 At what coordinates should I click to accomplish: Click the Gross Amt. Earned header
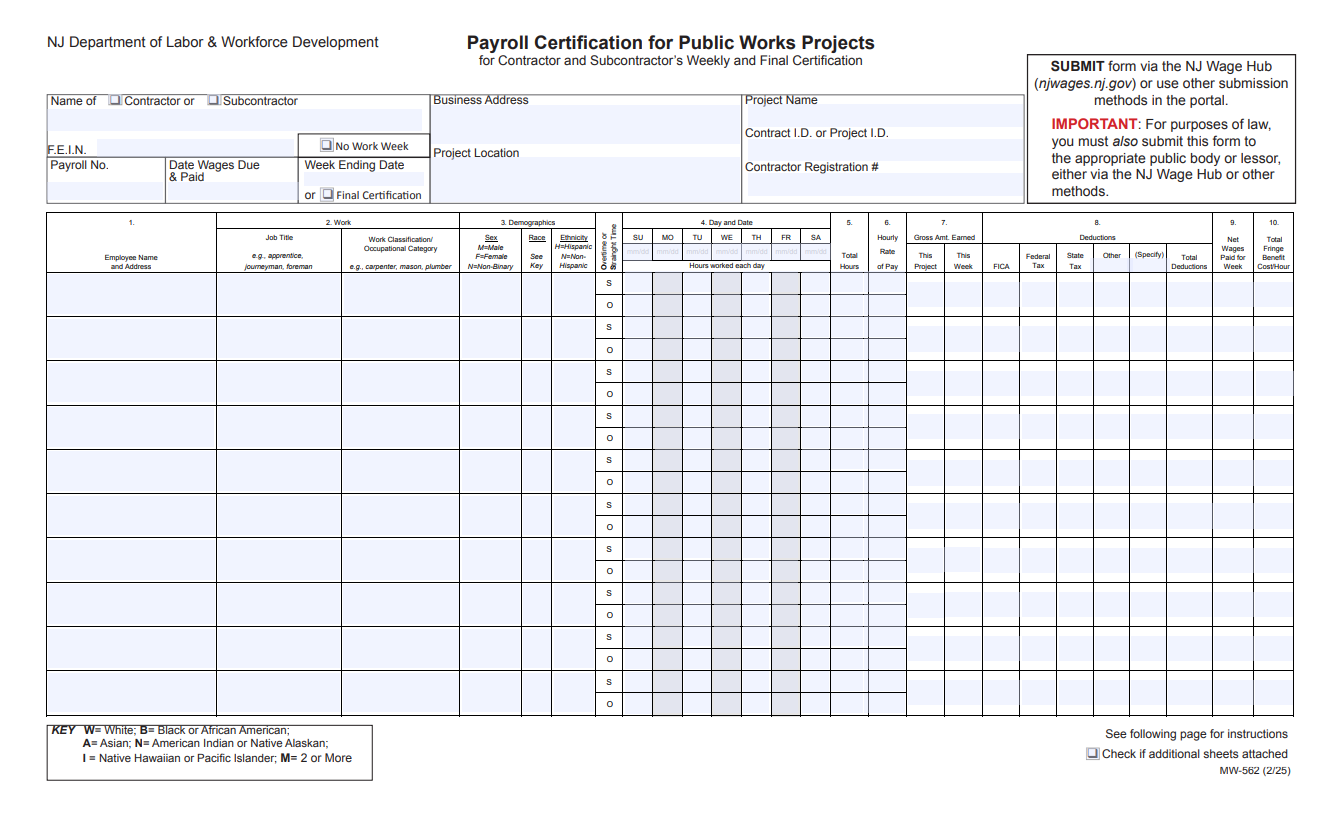[x=944, y=238]
